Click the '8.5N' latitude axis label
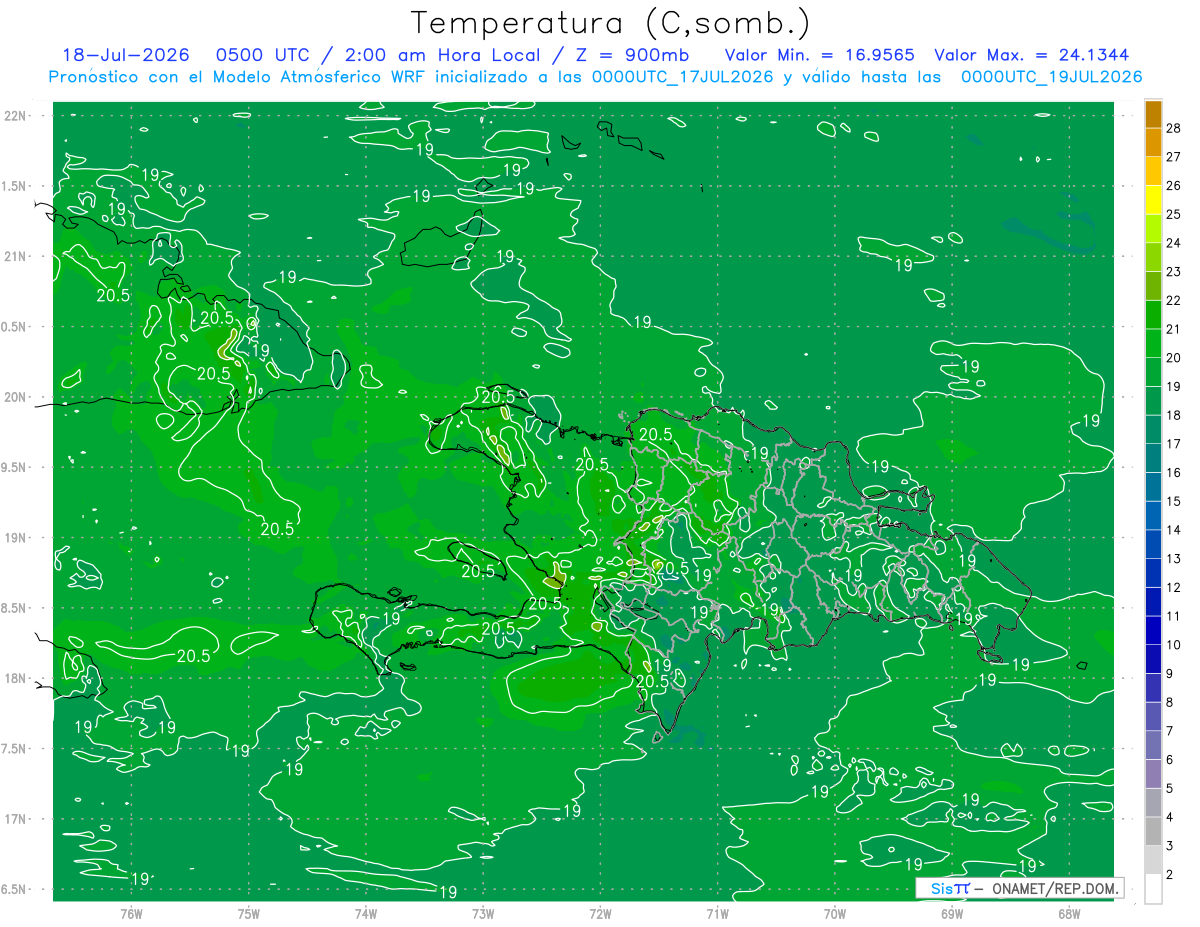Viewport: 1200px width, 927px height. point(13,609)
